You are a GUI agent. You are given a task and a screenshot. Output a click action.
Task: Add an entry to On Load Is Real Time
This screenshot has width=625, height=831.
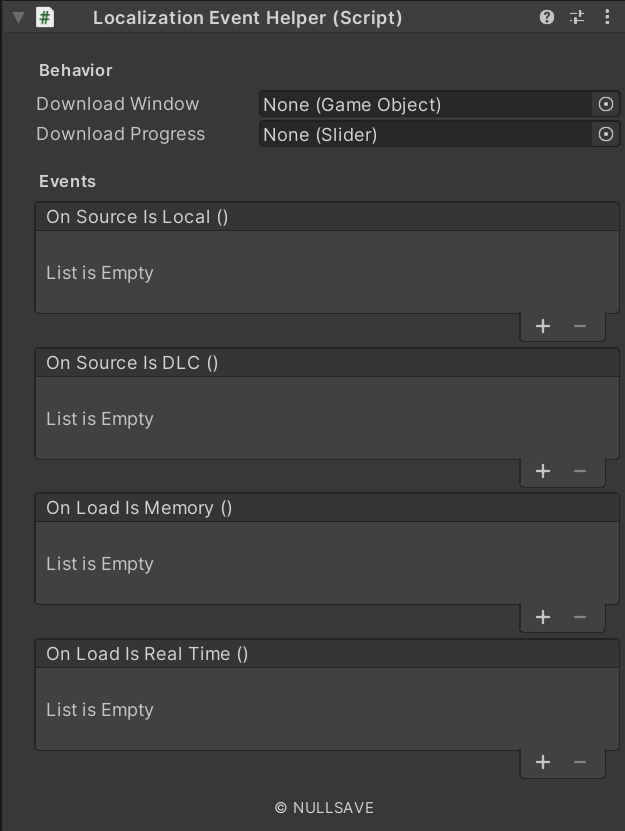[x=543, y=762]
